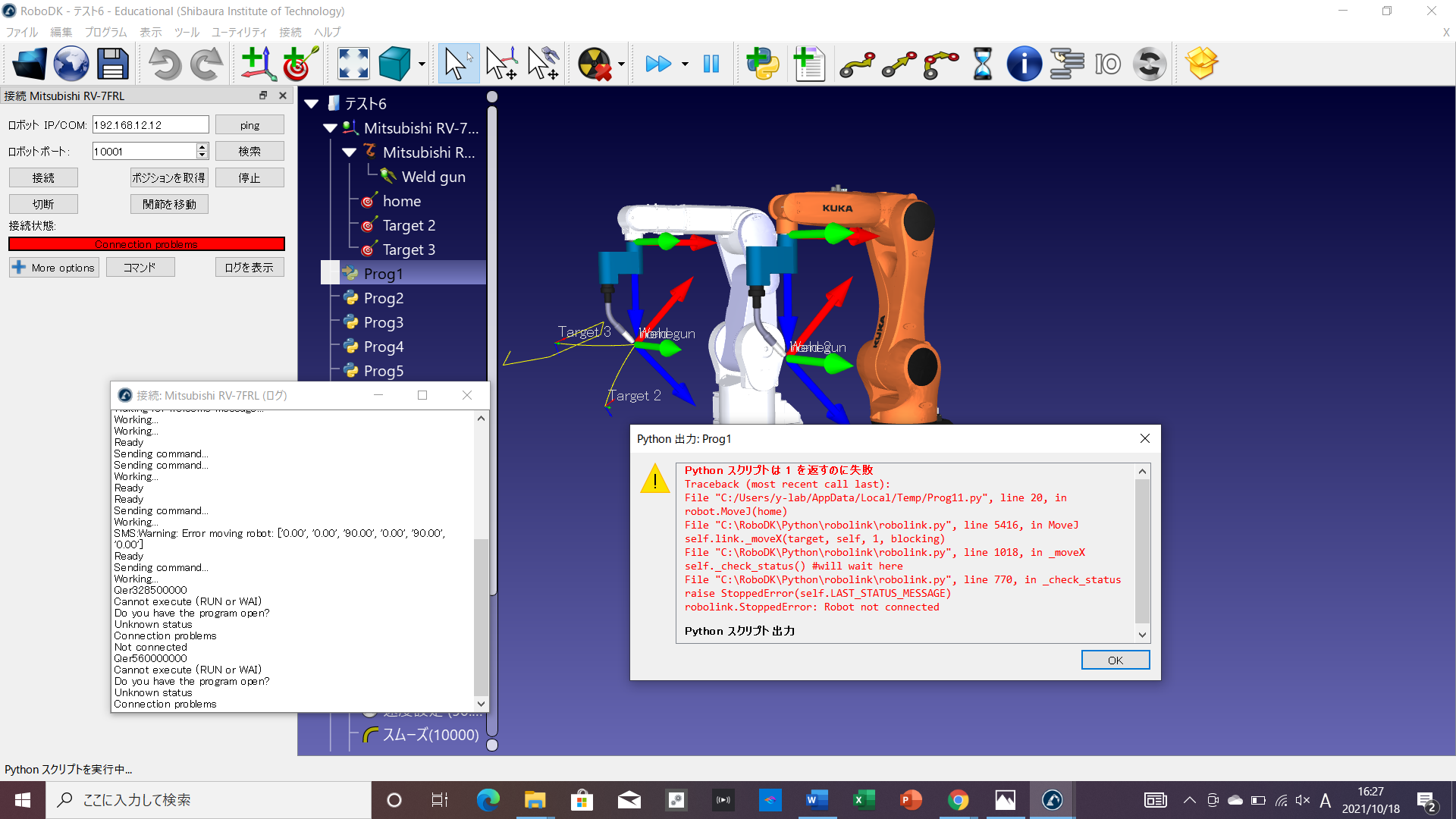Image resolution: width=1456 pixels, height=819 pixels.
Task: Click the Add Python program icon
Action: [x=762, y=64]
